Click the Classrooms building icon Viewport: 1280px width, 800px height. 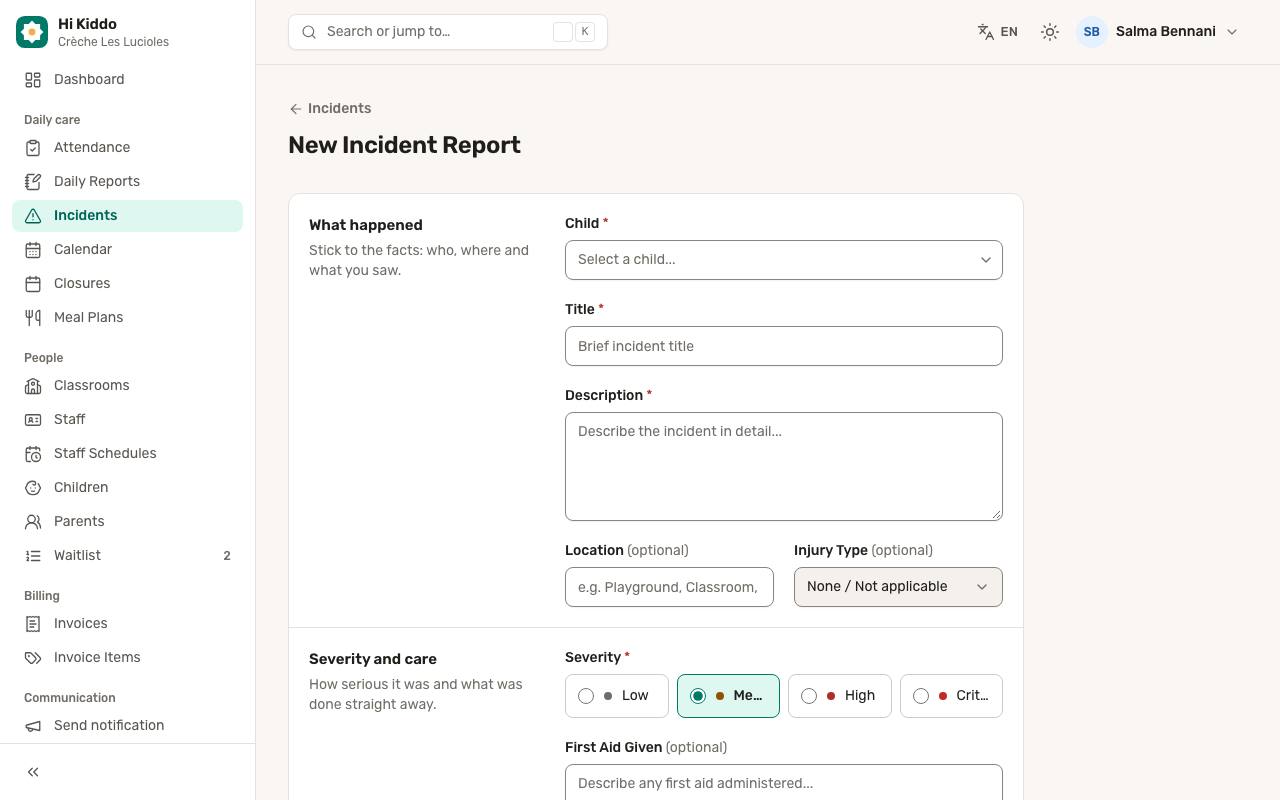pyautogui.click(x=33, y=385)
